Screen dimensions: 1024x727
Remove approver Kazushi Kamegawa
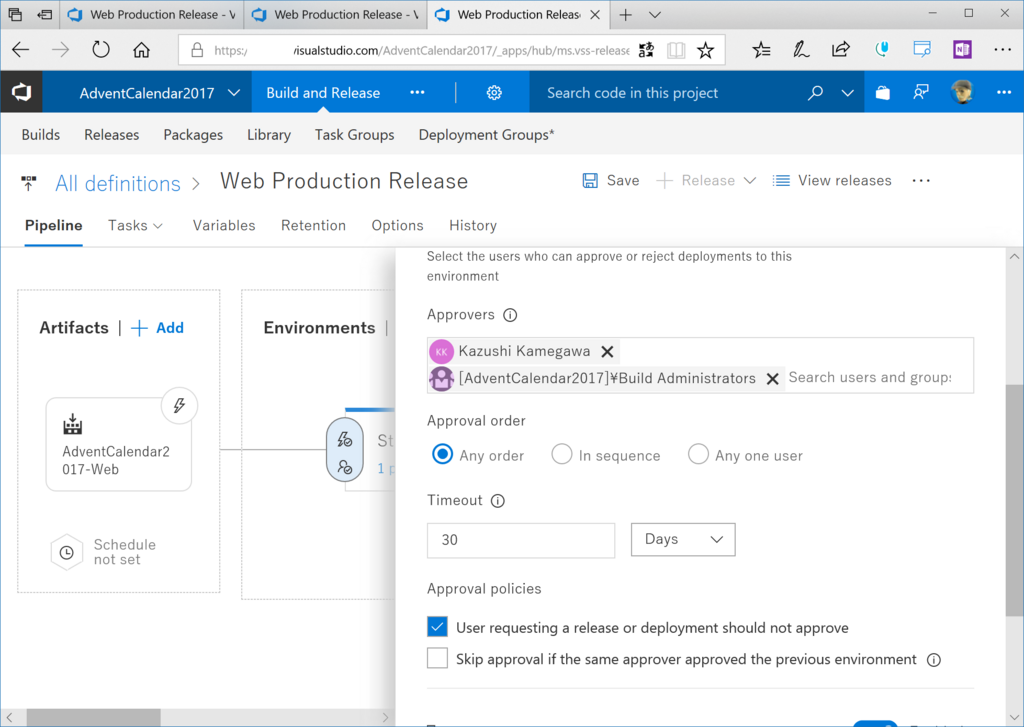[607, 351]
